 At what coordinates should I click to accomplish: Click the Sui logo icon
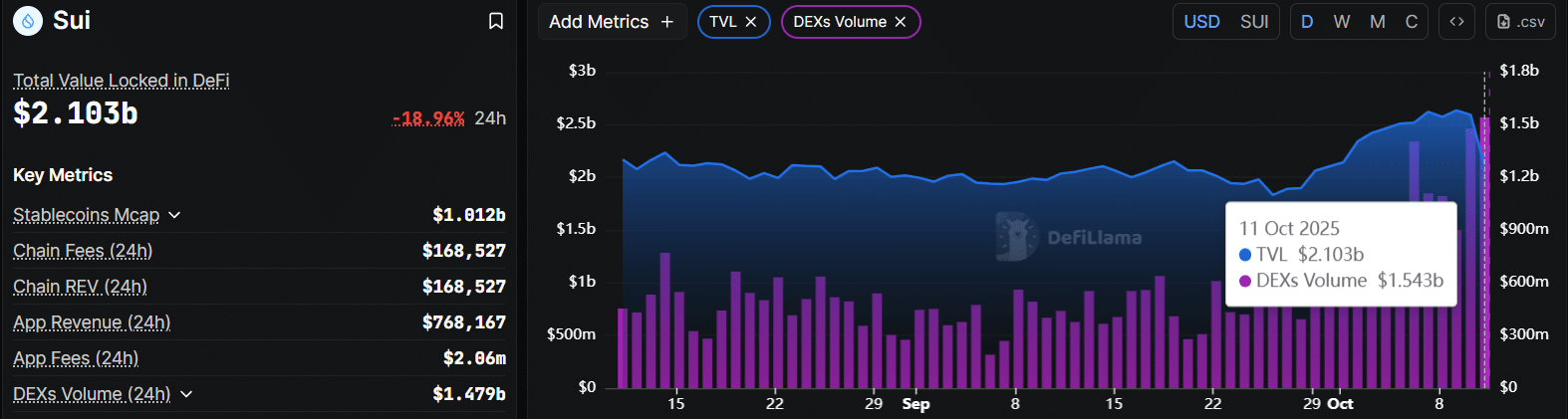pyautogui.click(x=28, y=21)
